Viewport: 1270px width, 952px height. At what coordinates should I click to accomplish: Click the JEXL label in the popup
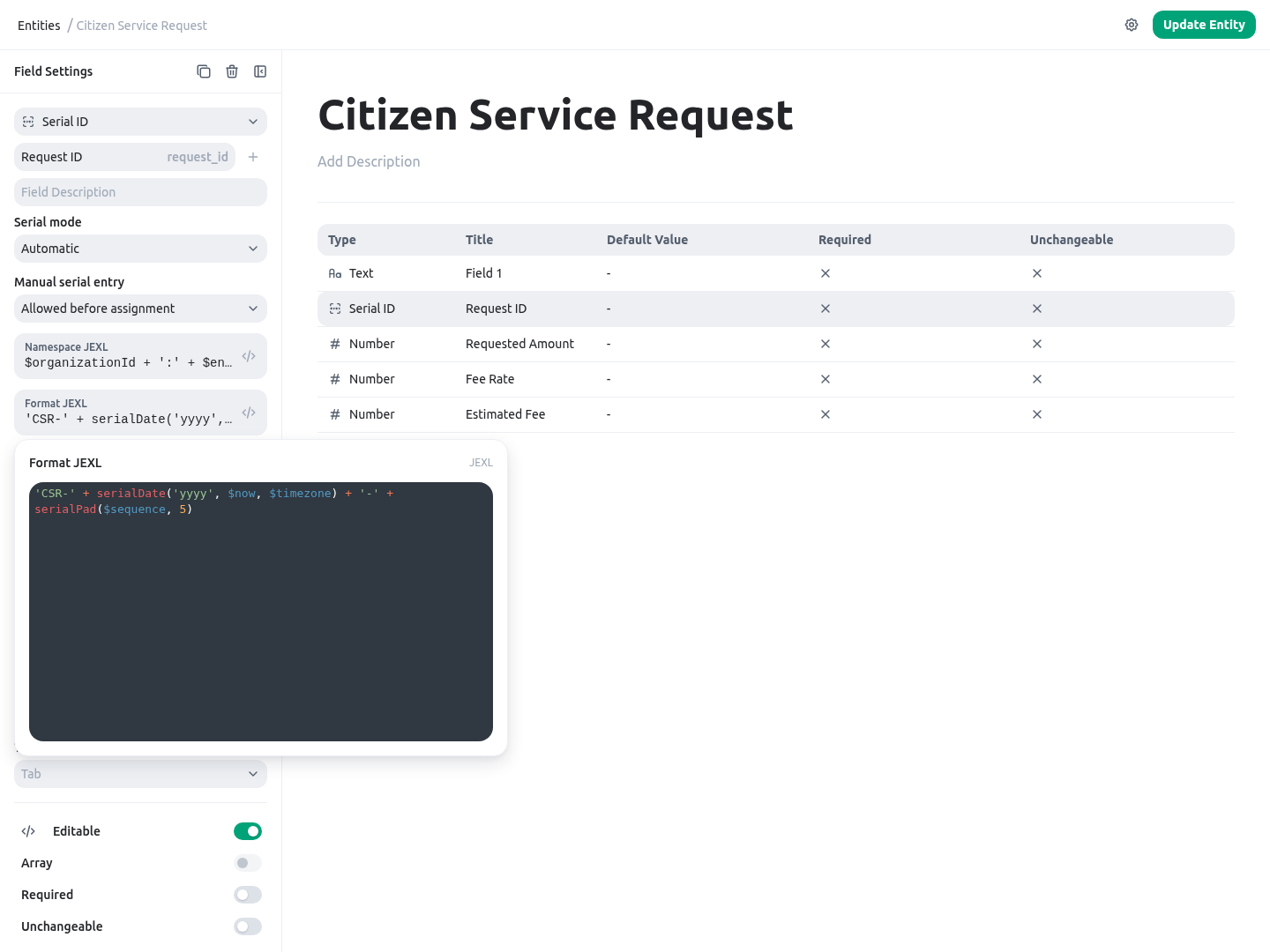click(481, 463)
